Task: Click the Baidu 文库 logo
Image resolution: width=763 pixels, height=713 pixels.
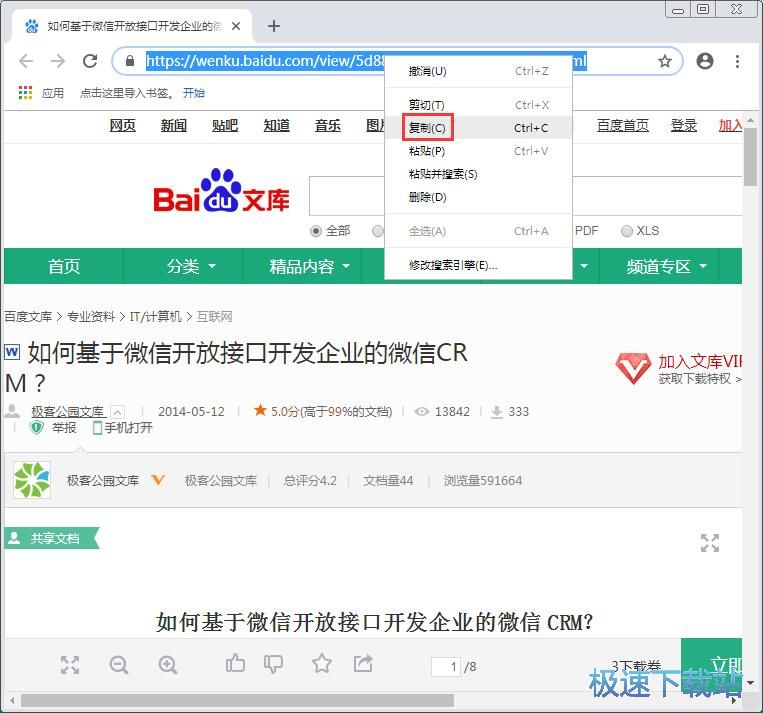Action: point(221,191)
